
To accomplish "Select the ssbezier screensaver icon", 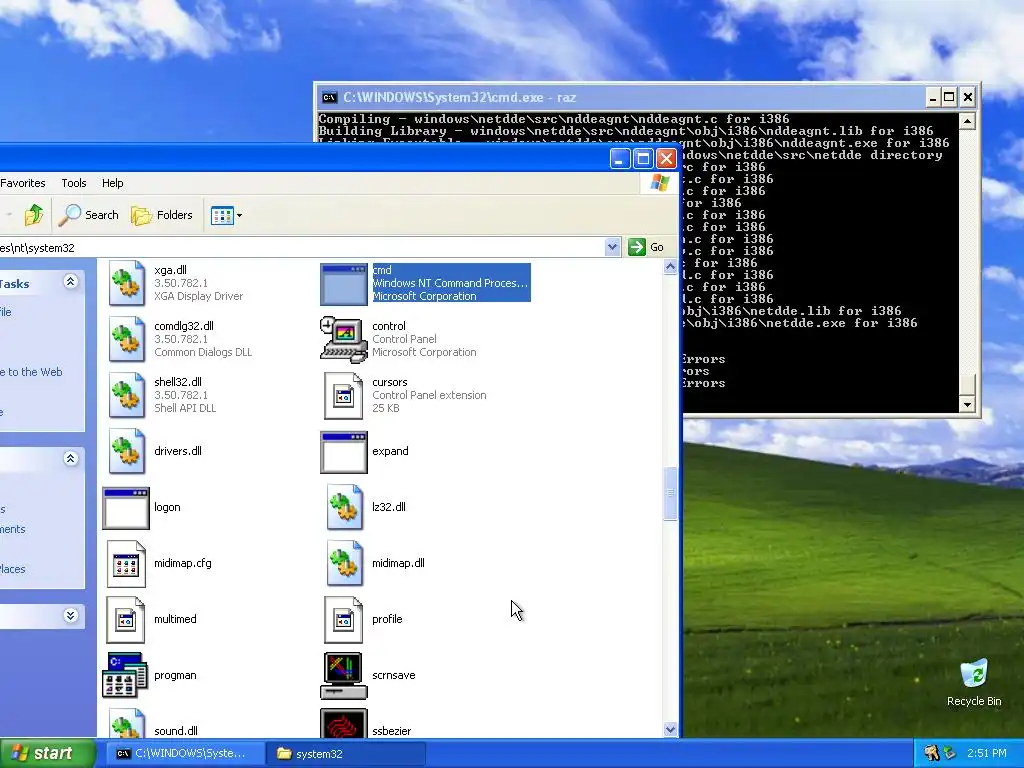I will (344, 724).
